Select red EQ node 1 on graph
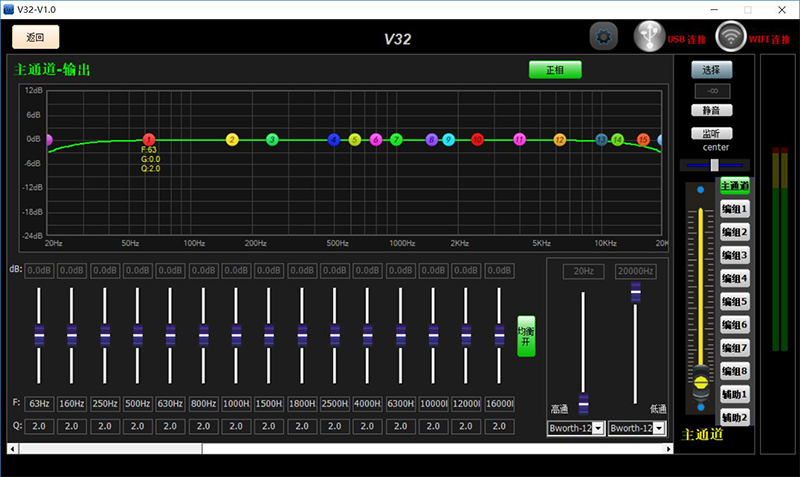The image size is (800, 477). click(149, 139)
